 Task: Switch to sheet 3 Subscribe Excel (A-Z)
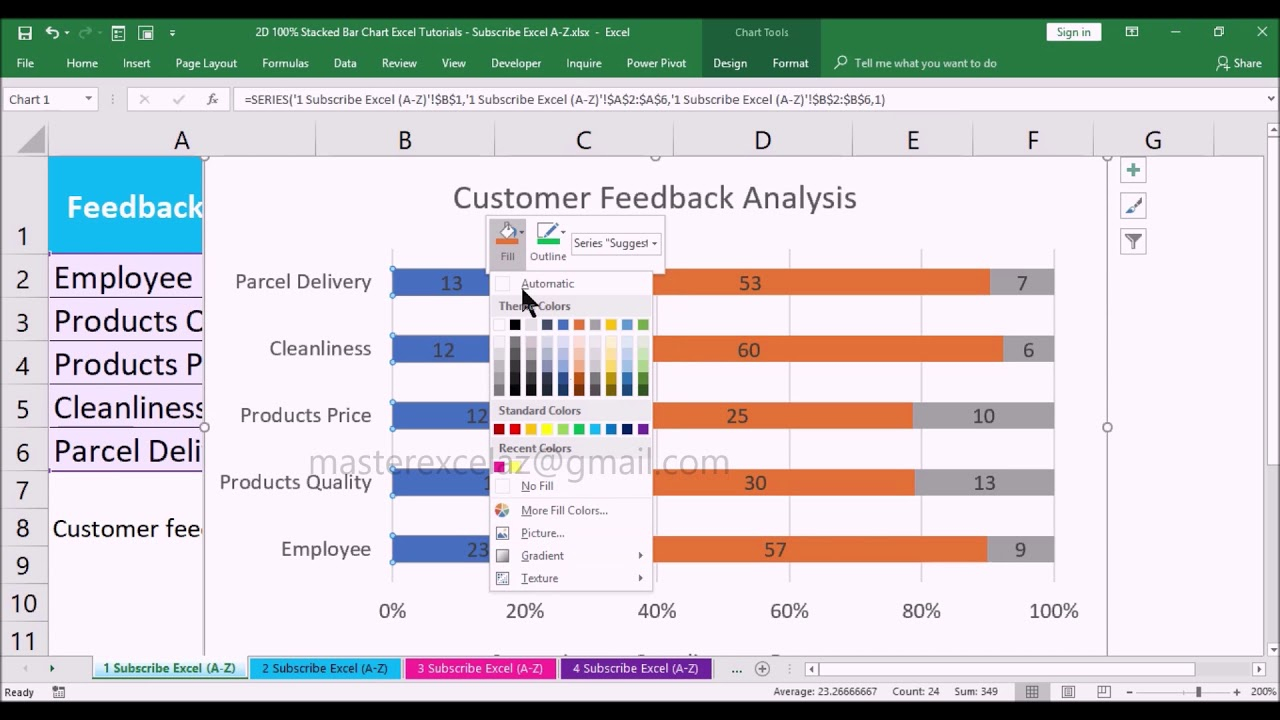480,668
